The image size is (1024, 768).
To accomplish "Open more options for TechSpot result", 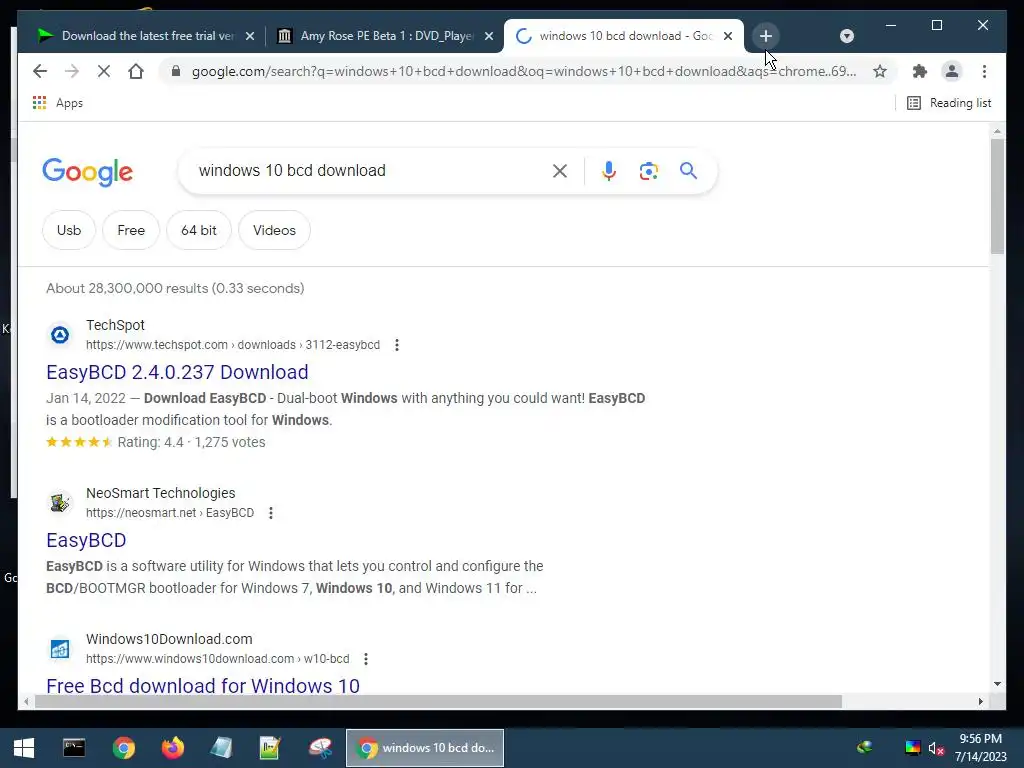I will click(x=397, y=345).
